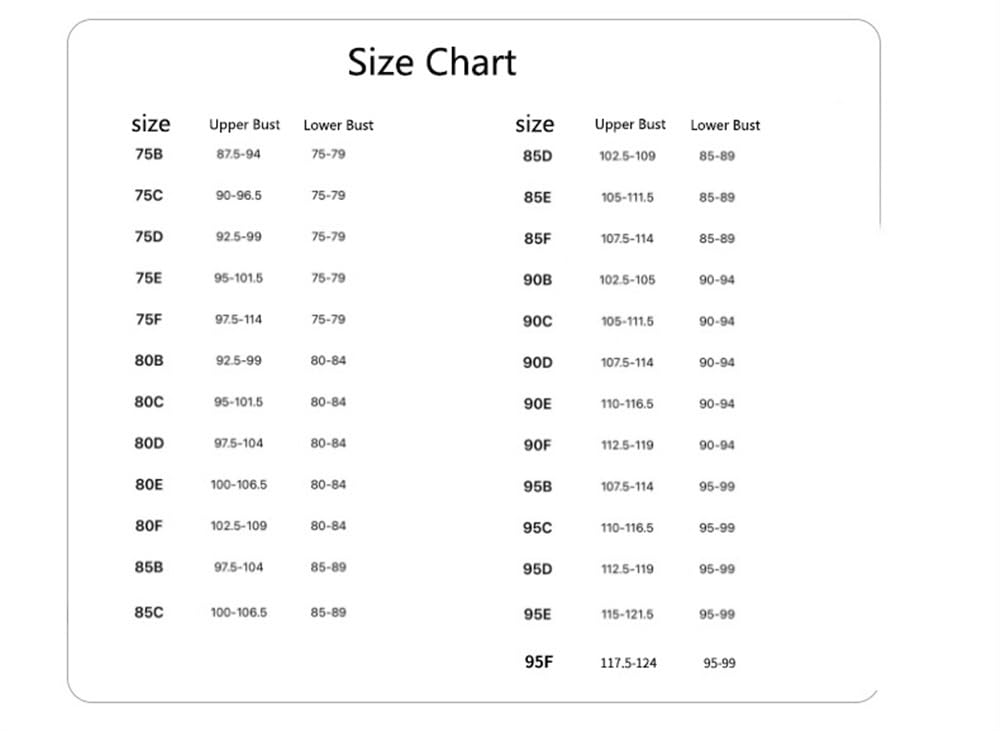Click the Size Chart title
The image size is (1000, 731).
[432, 63]
